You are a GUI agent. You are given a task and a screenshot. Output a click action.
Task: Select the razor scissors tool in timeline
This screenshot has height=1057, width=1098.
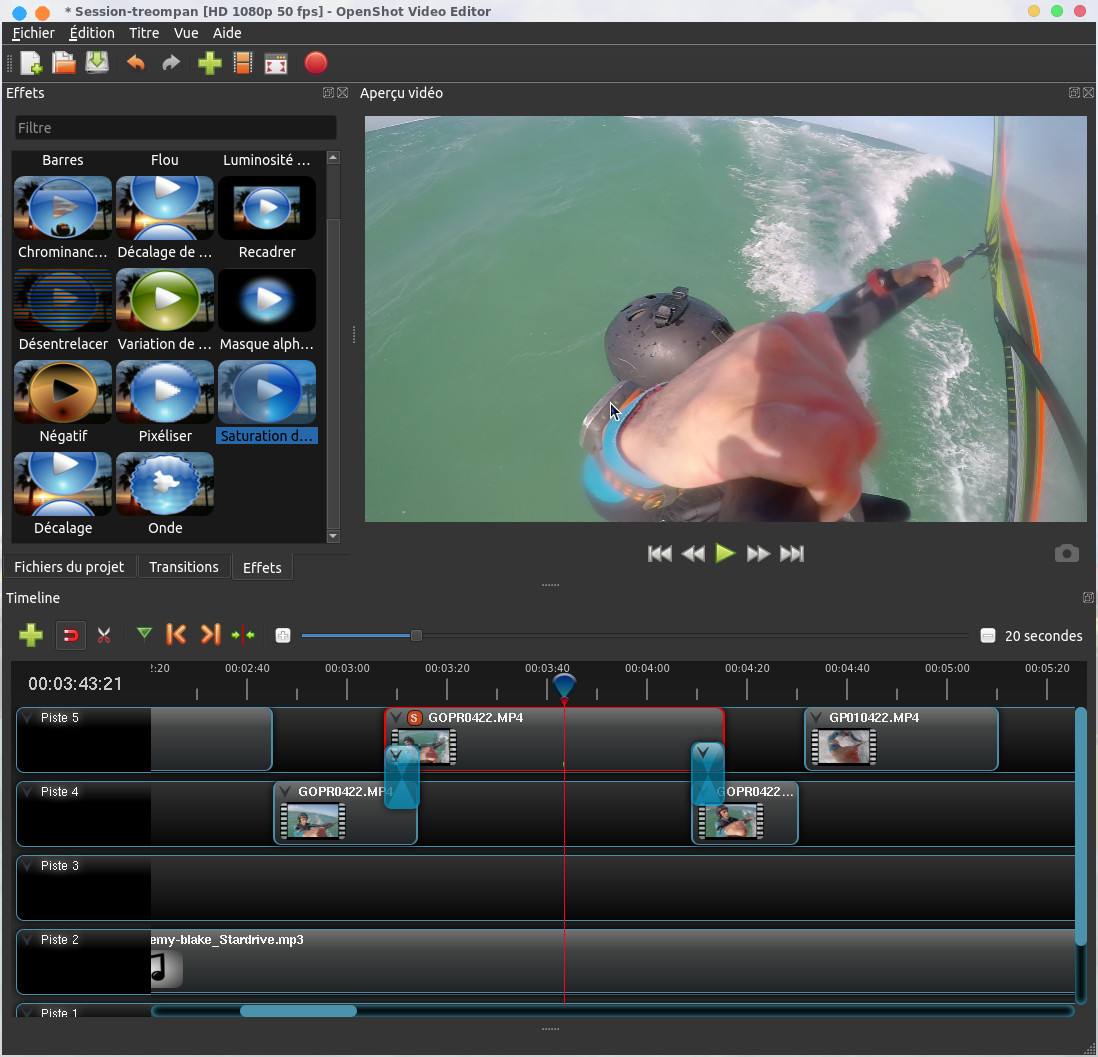pyautogui.click(x=104, y=635)
